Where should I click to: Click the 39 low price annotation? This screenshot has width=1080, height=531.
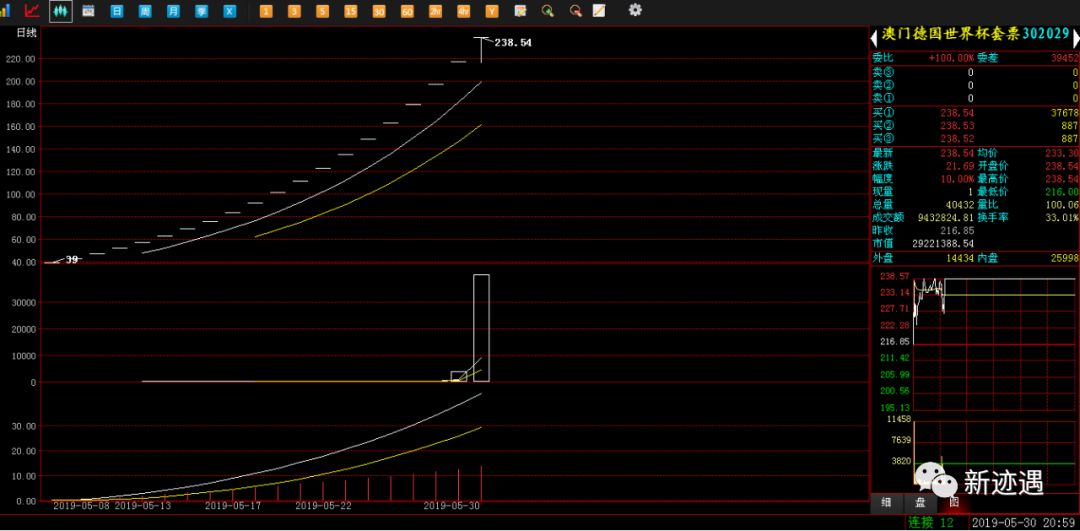[72, 260]
